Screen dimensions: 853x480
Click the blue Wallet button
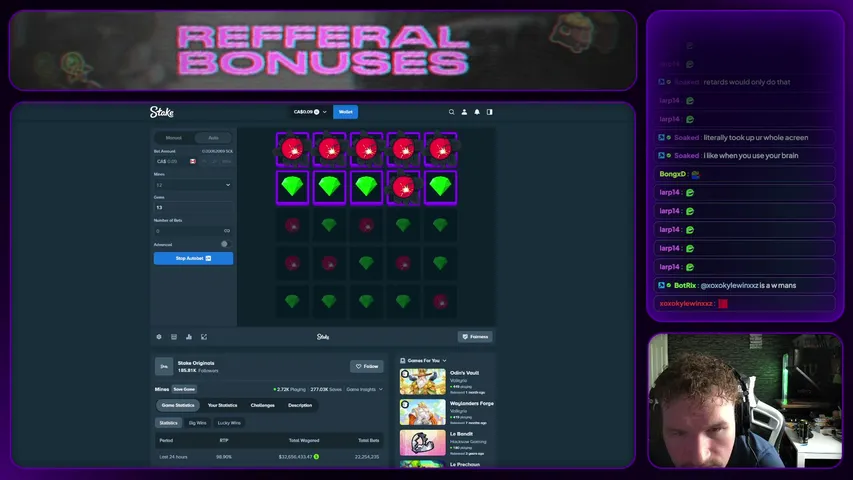(345, 112)
